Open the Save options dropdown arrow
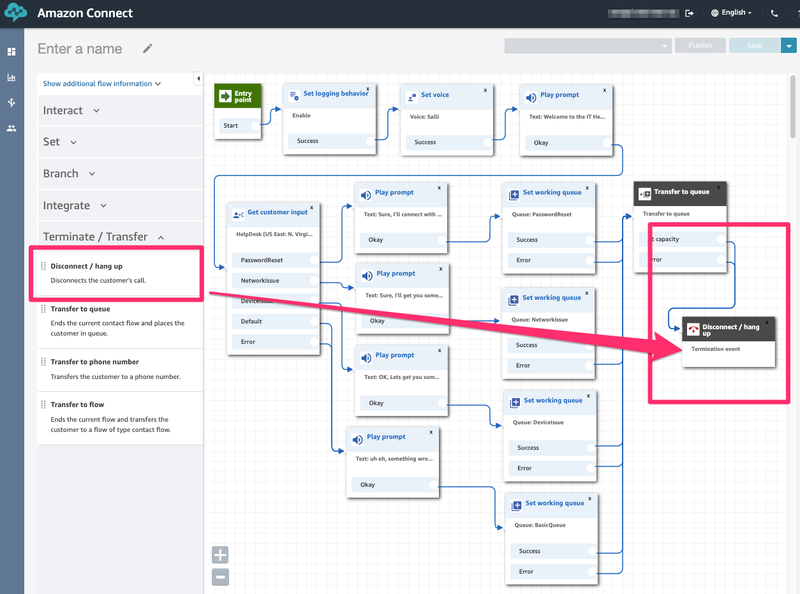800x594 pixels. click(x=789, y=45)
